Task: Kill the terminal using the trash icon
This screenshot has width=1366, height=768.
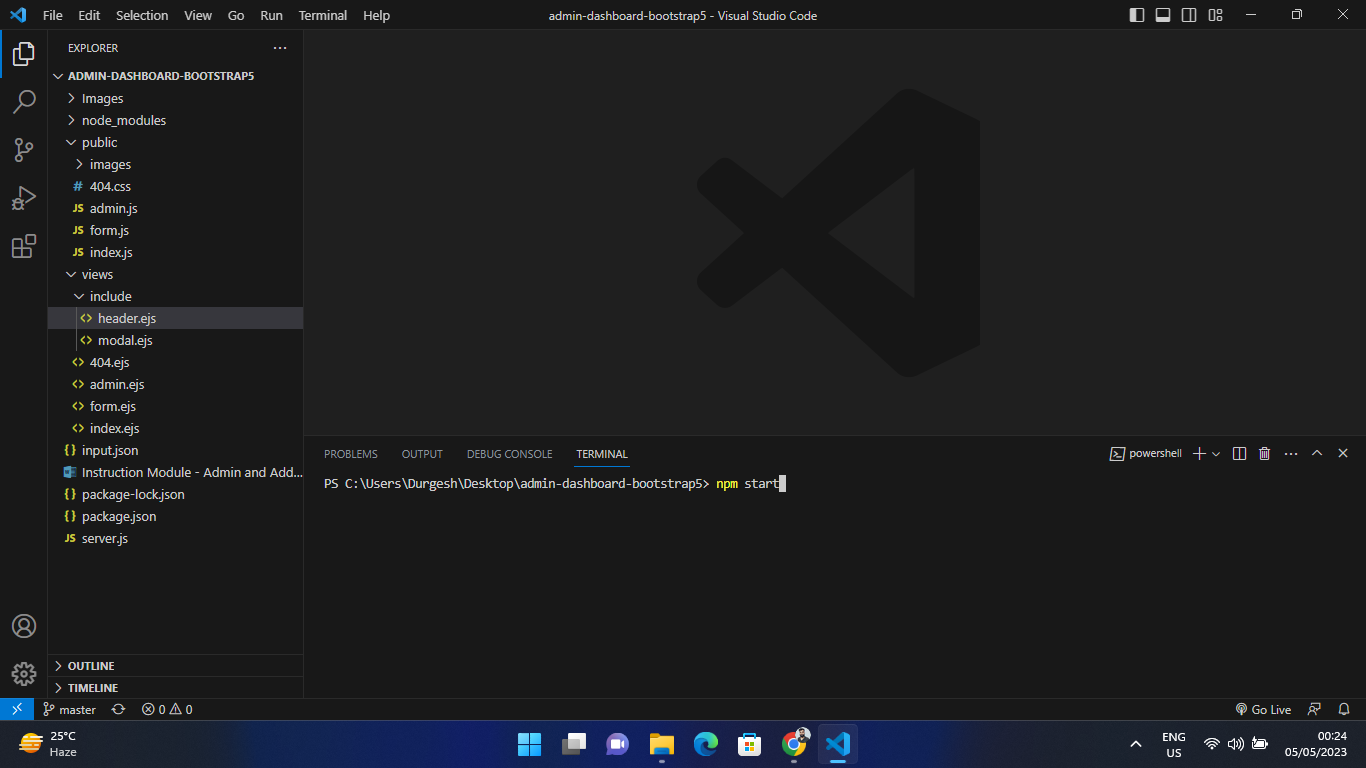Action: click(1263, 453)
